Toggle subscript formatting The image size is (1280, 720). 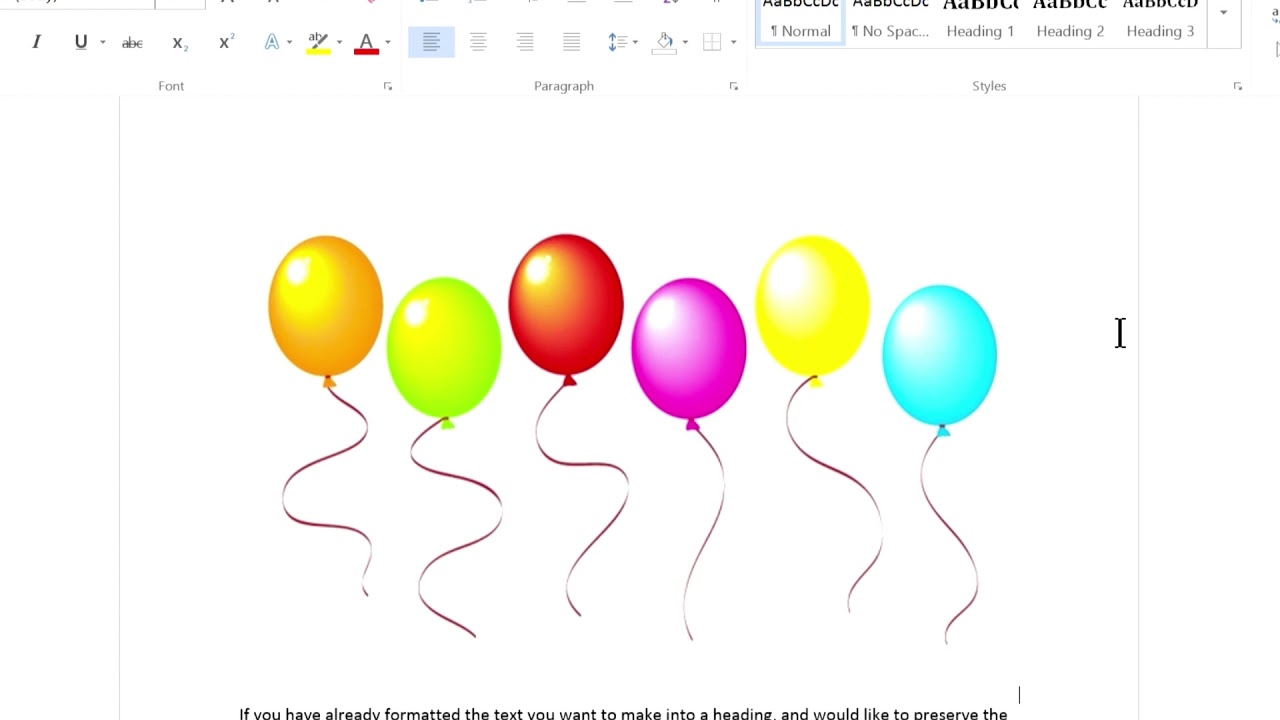click(179, 42)
